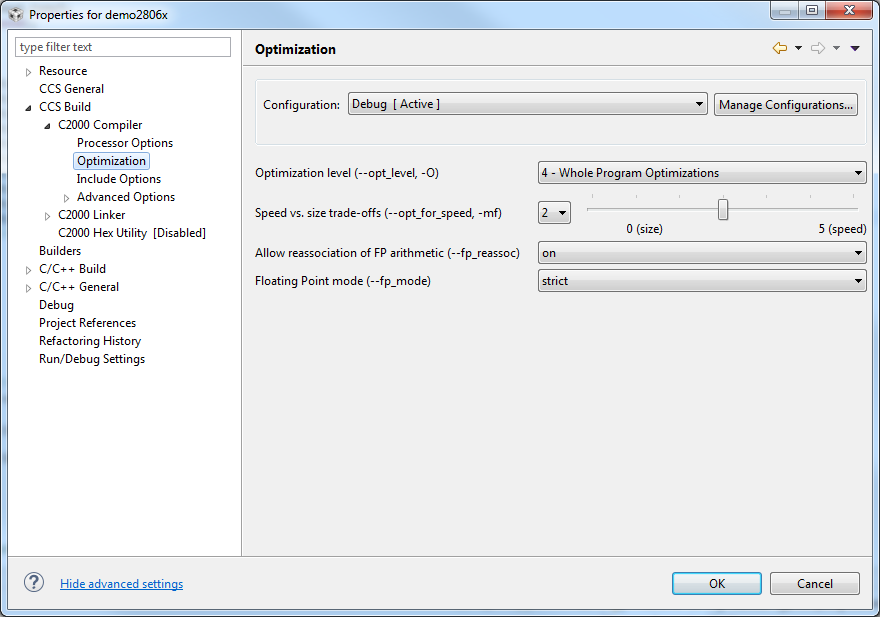Close the Properties for demo2806x window
Image resolution: width=880 pixels, height=617 pixels.
[x=849, y=10]
